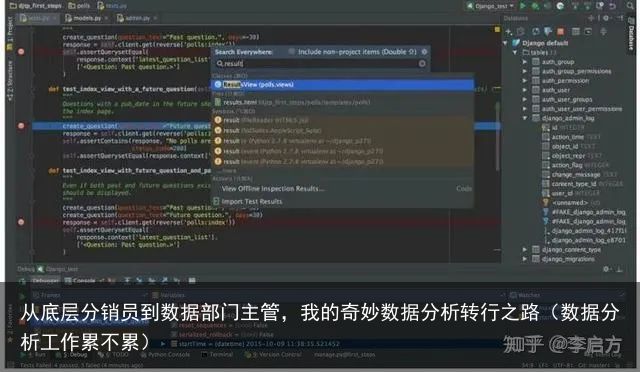
Task: Click the scrollbar of the search results list
Action: 498,136
